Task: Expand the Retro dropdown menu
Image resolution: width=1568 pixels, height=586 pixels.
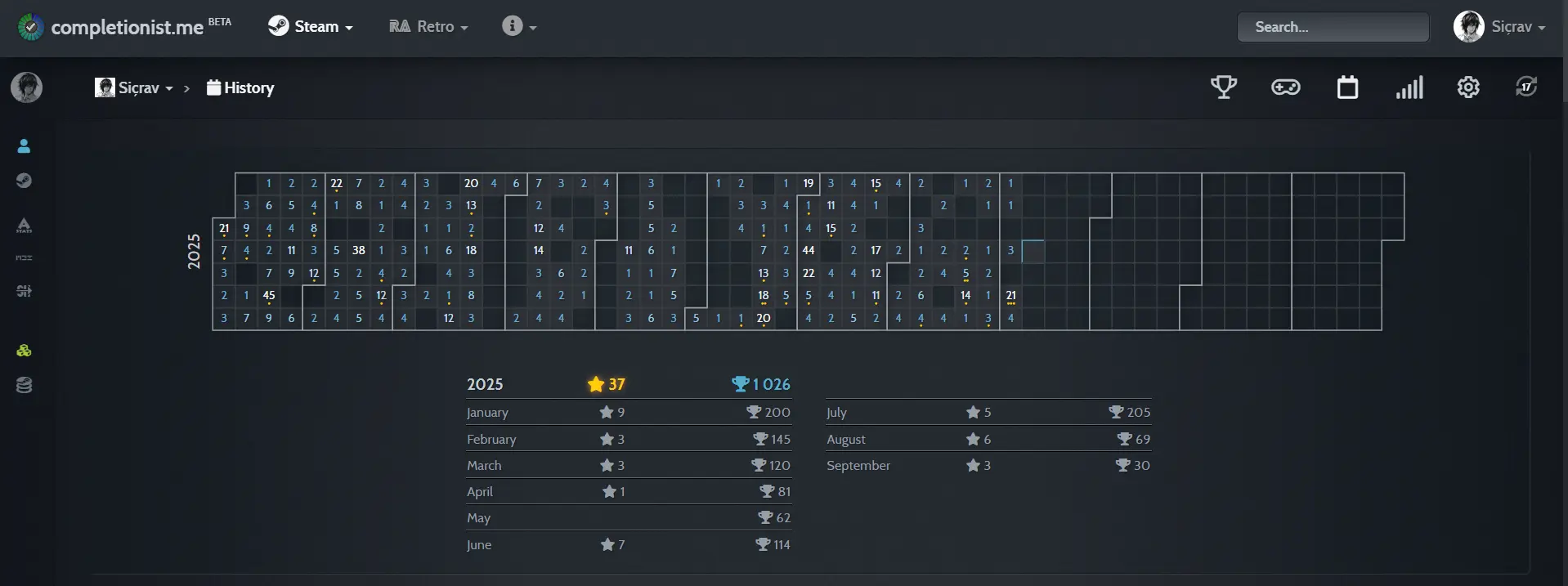Action: click(x=428, y=27)
